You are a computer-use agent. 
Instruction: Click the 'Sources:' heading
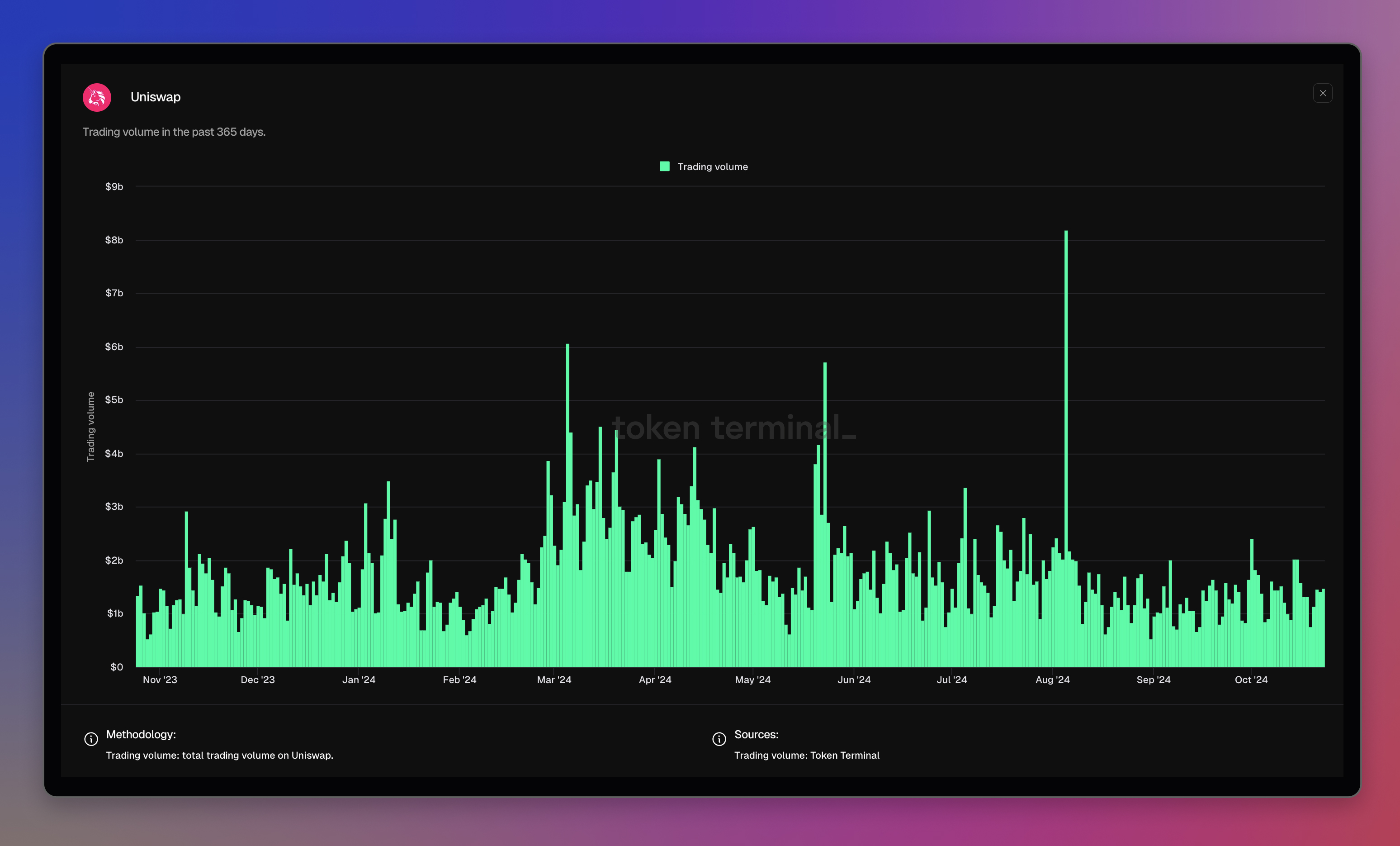[x=756, y=735]
